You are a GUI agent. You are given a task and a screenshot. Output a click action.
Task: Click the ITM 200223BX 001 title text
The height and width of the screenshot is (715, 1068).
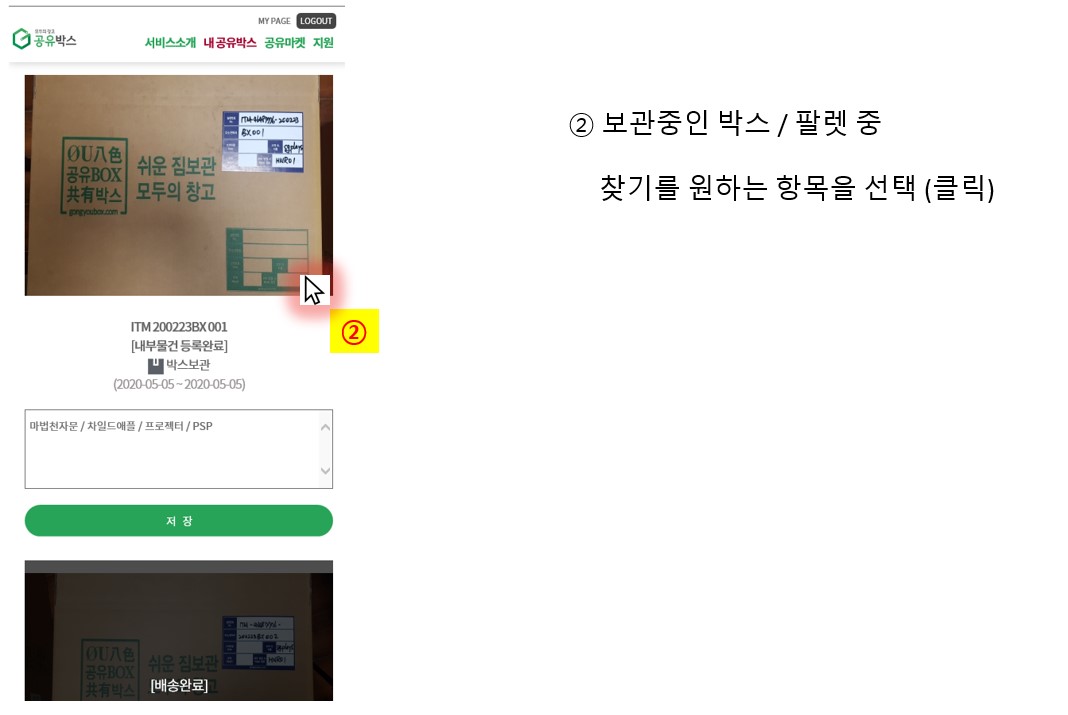tap(179, 327)
